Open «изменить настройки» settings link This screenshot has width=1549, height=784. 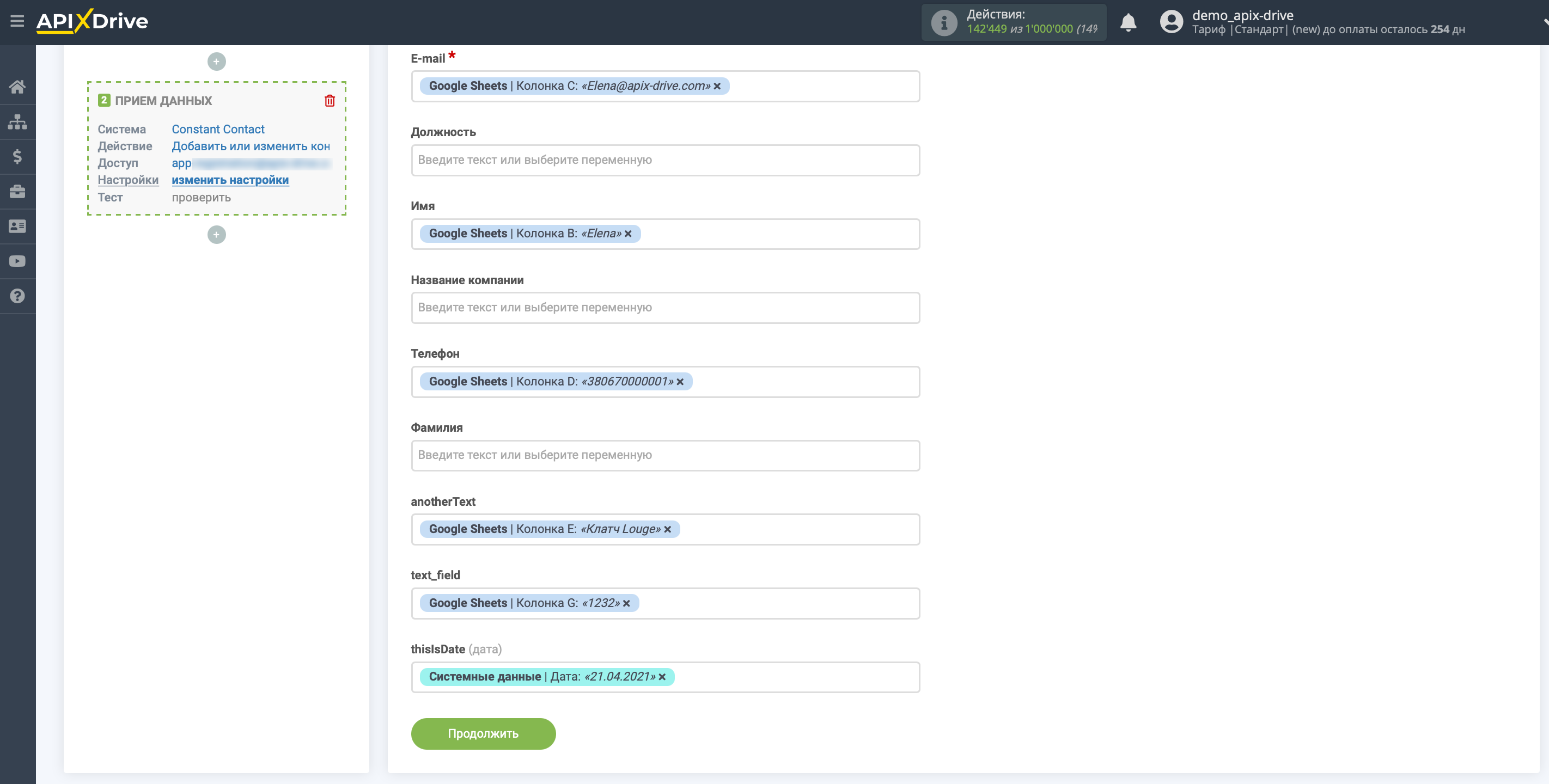point(229,179)
